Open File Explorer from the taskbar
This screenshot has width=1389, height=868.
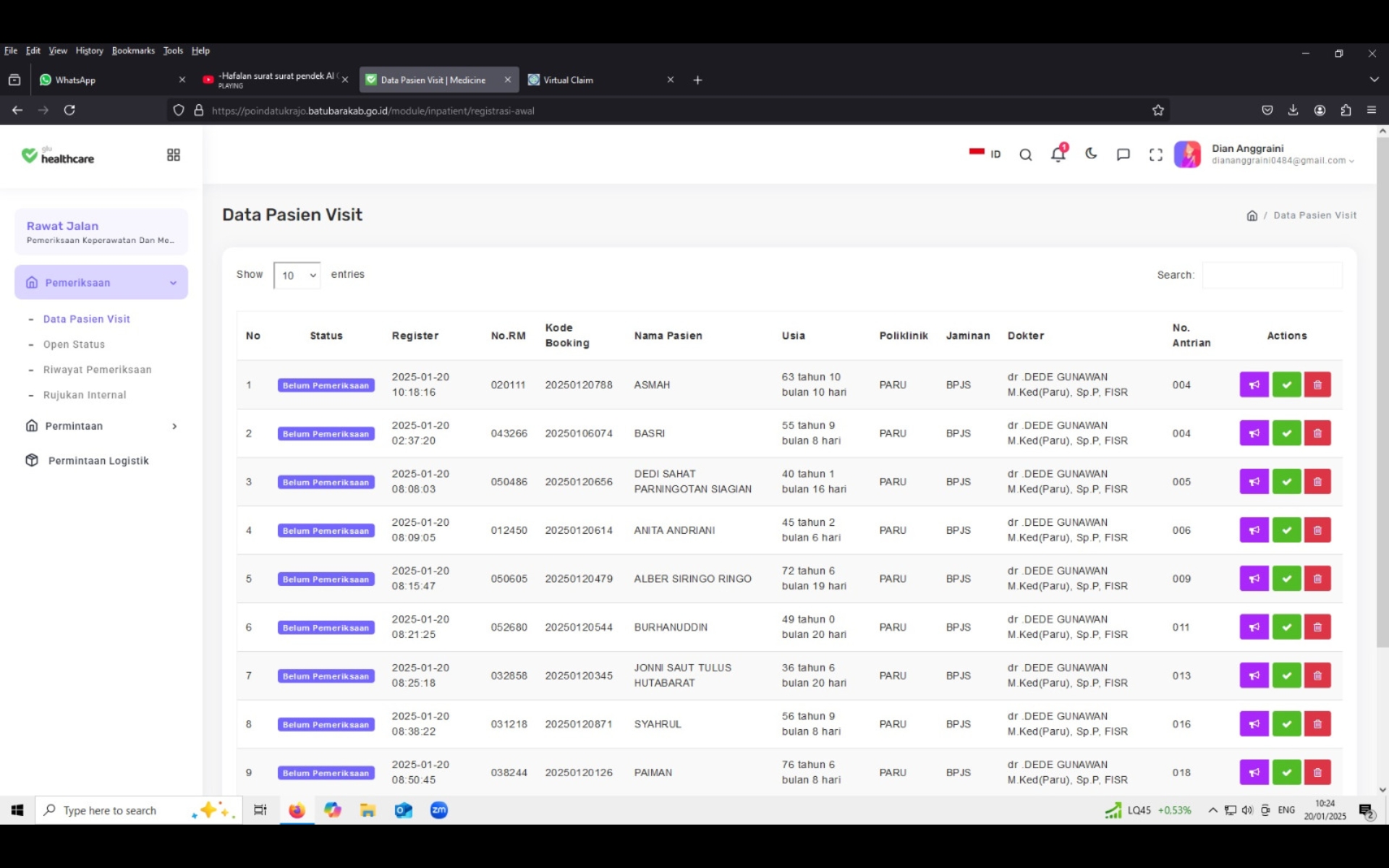tap(368, 810)
